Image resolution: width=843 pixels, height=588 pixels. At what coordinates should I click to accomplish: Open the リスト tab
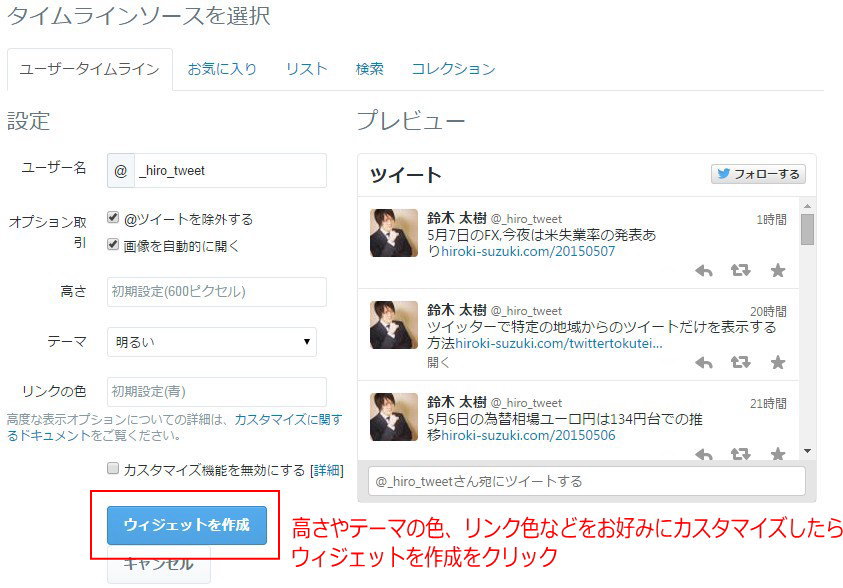click(x=306, y=69)
